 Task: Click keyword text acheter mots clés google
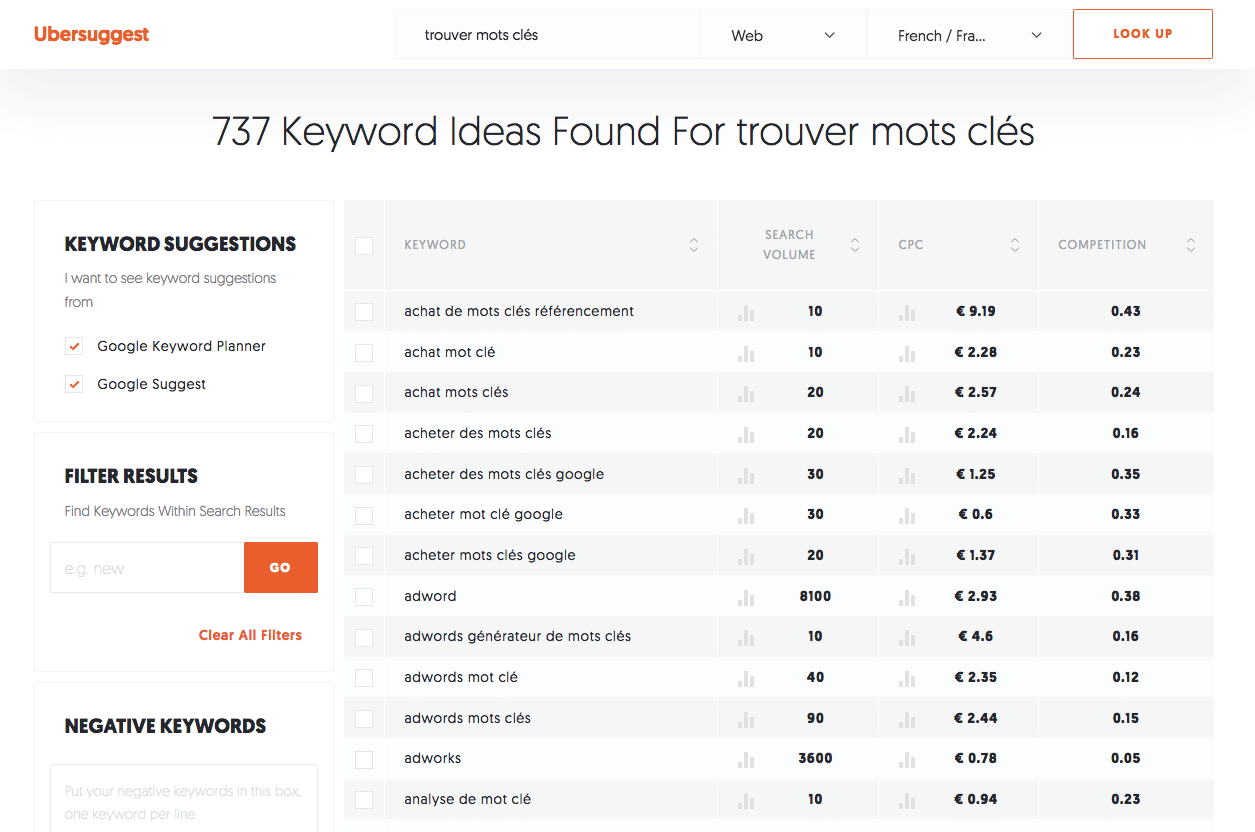click(490, 555)
